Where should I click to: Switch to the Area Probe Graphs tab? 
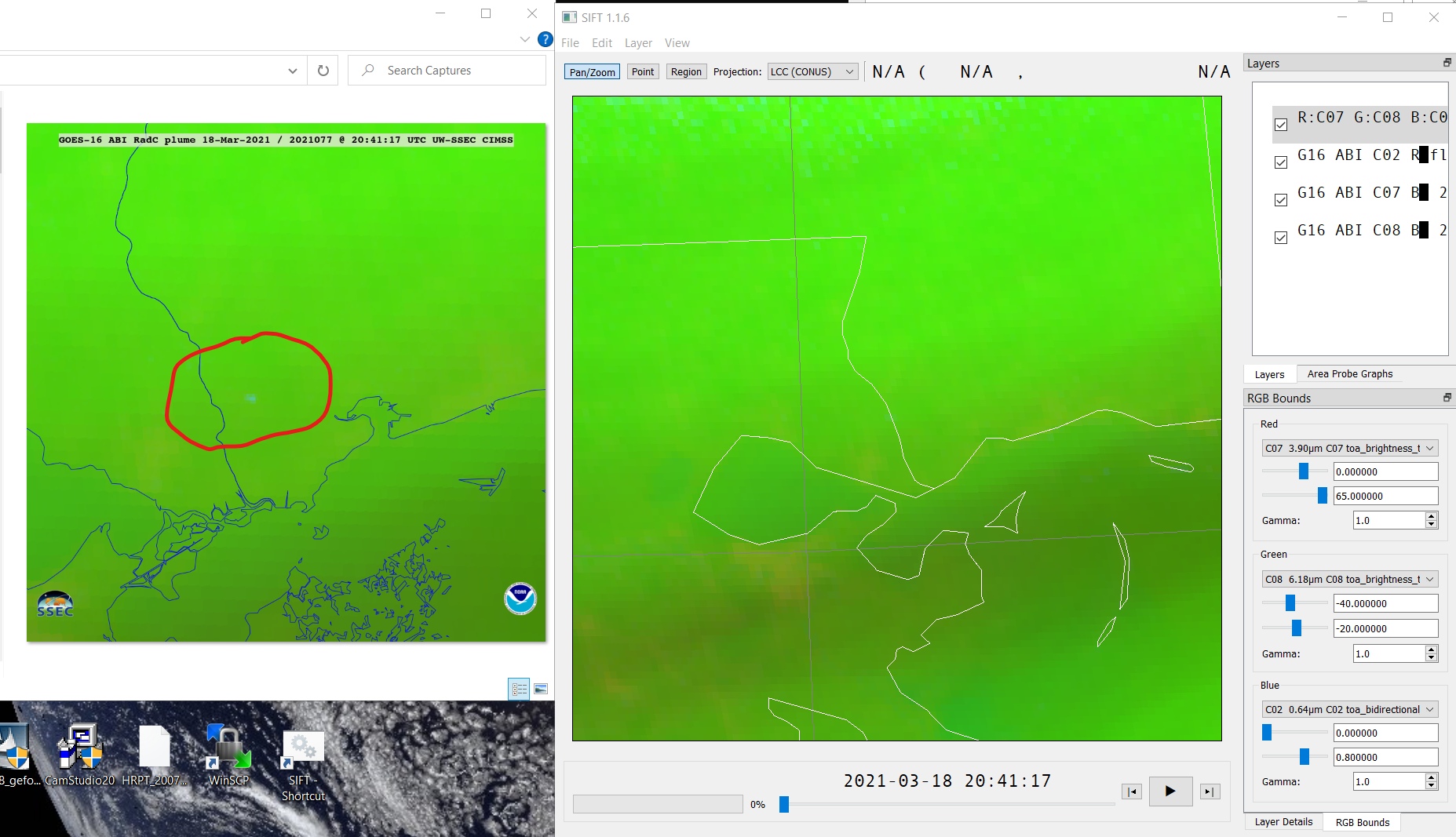1348,374
